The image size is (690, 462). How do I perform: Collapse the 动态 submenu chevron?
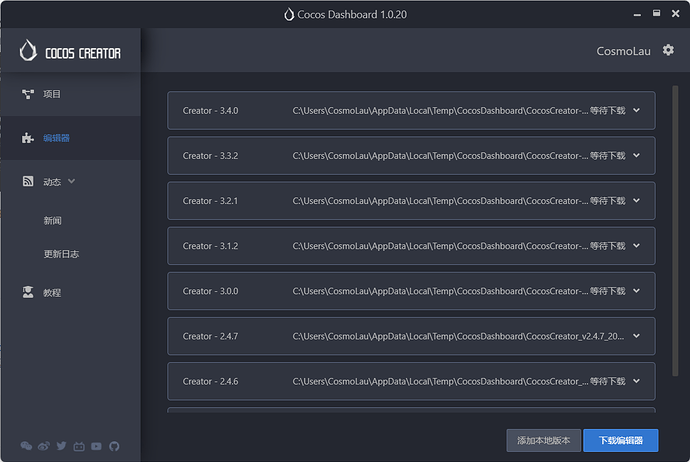tap(71, 181)
